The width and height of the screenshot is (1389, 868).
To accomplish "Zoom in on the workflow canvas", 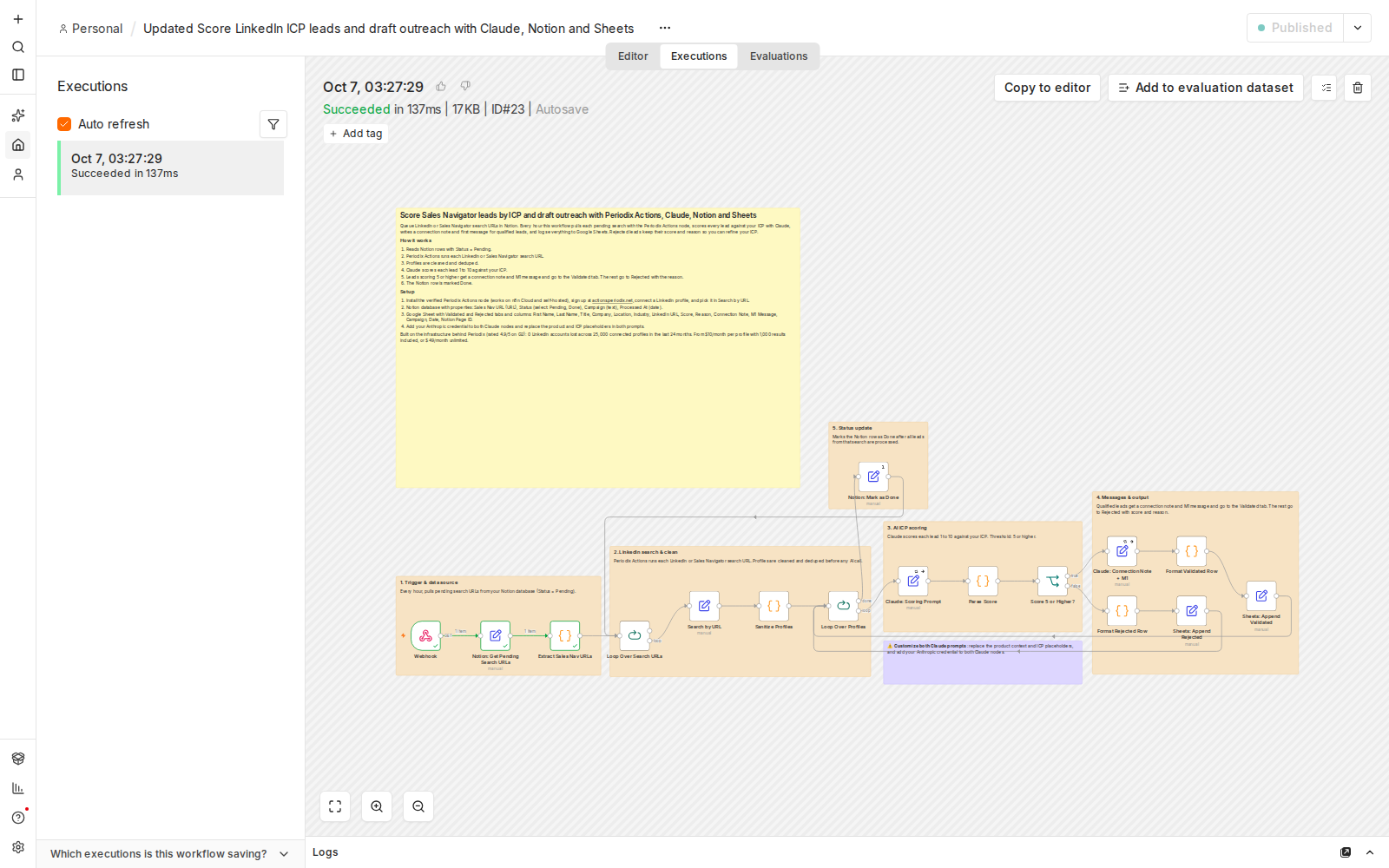I will tap(377, 806).
